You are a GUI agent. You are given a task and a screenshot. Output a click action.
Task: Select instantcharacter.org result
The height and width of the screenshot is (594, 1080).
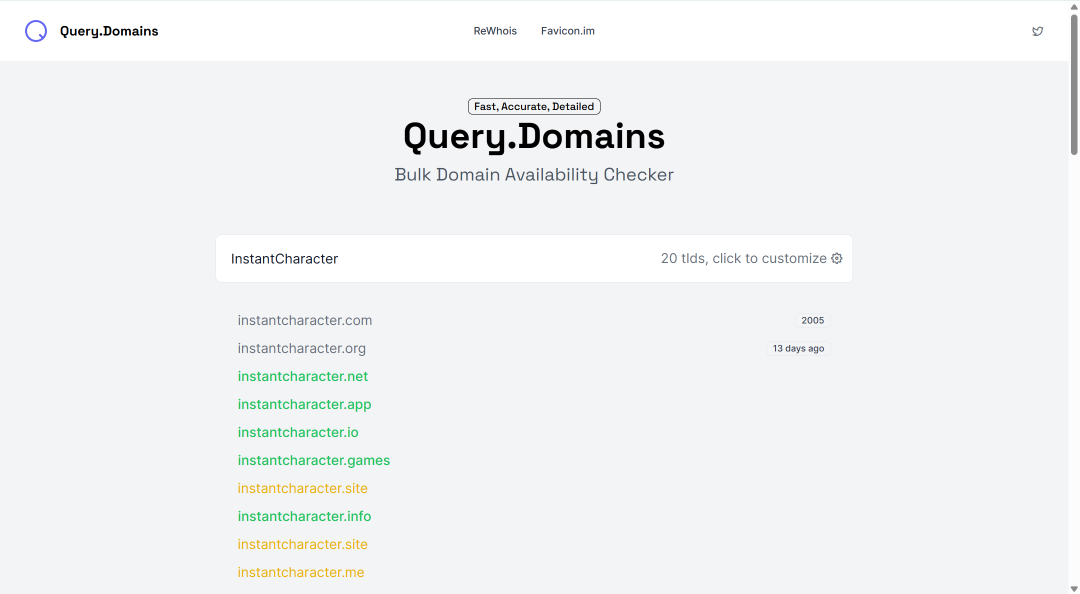coord(302,349)
